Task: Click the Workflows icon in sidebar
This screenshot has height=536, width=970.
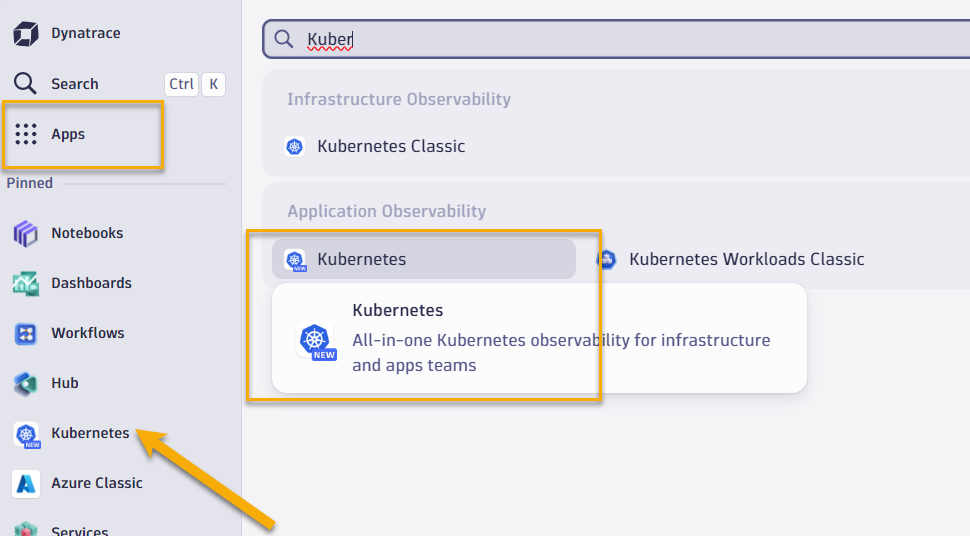Action: [x=26, y=333]
